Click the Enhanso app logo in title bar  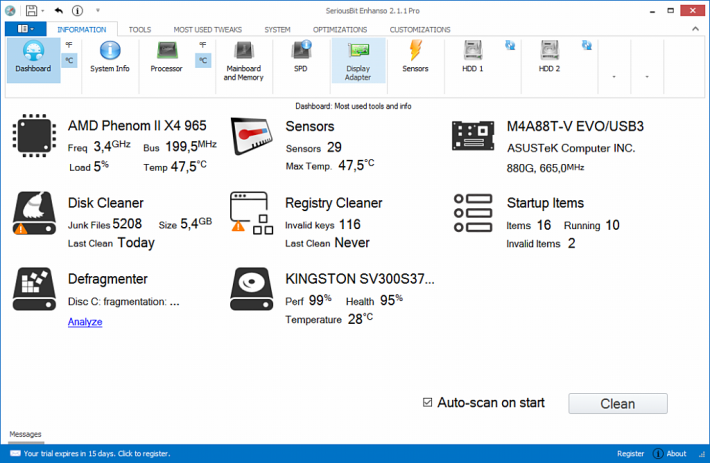coord(10,10)
